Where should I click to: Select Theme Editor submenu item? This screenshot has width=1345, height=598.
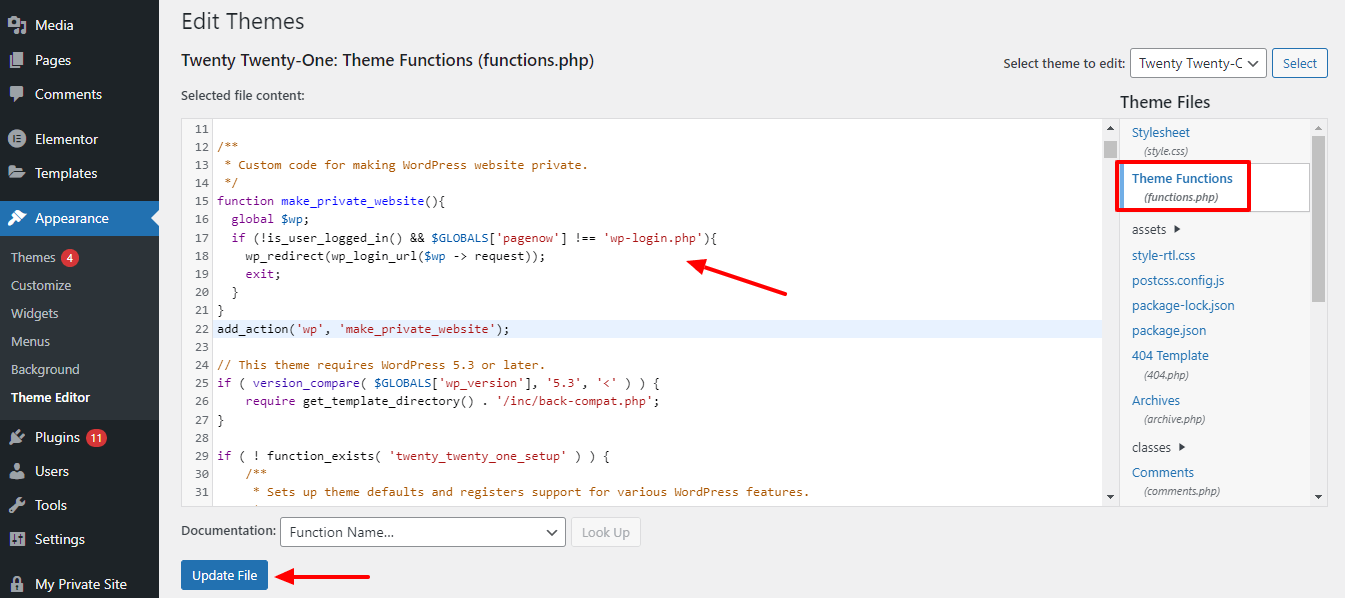(50, 397)
